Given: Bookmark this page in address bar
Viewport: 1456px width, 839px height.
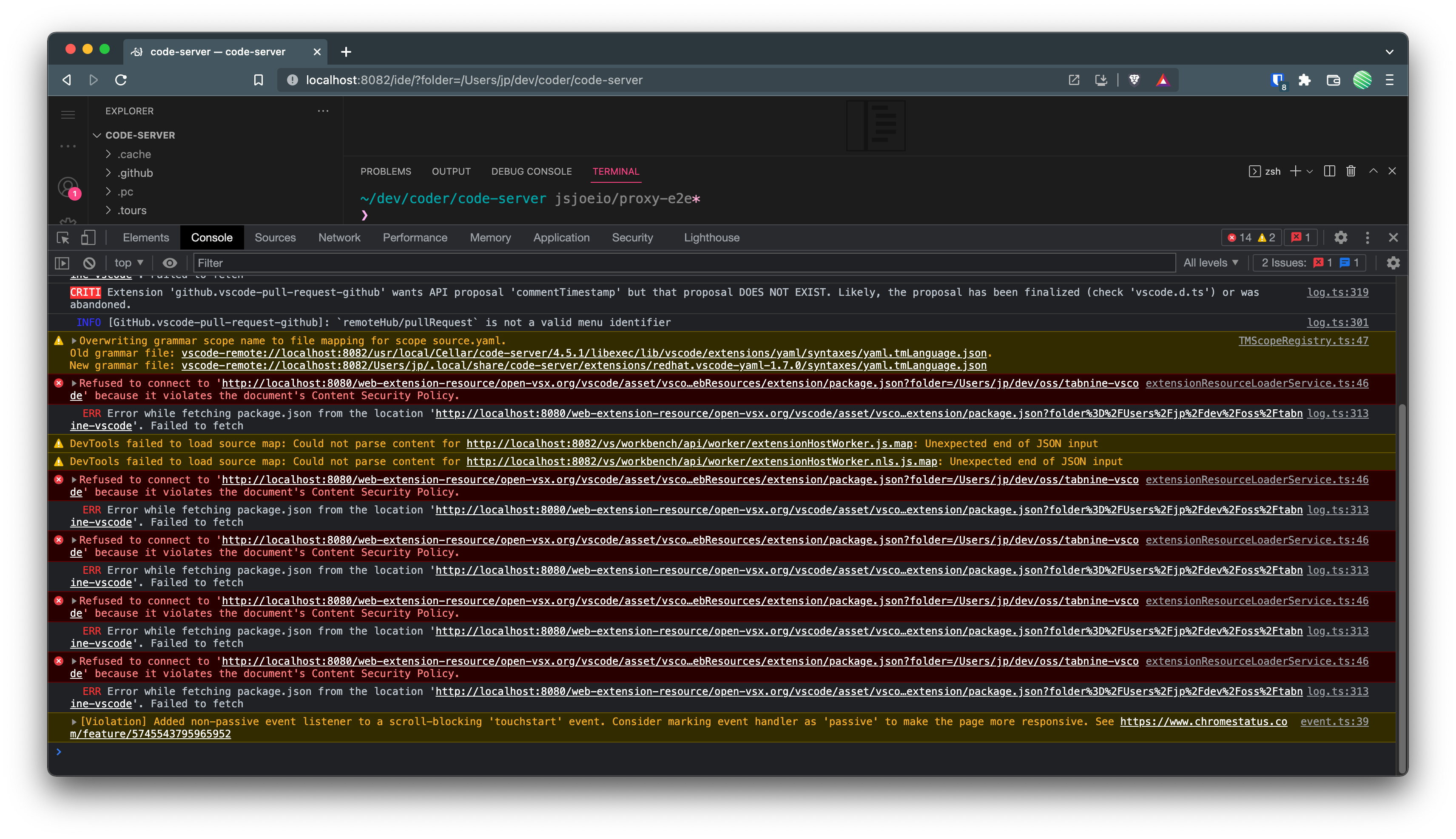Looking at the screenshot, I should [x=258, y=80].
